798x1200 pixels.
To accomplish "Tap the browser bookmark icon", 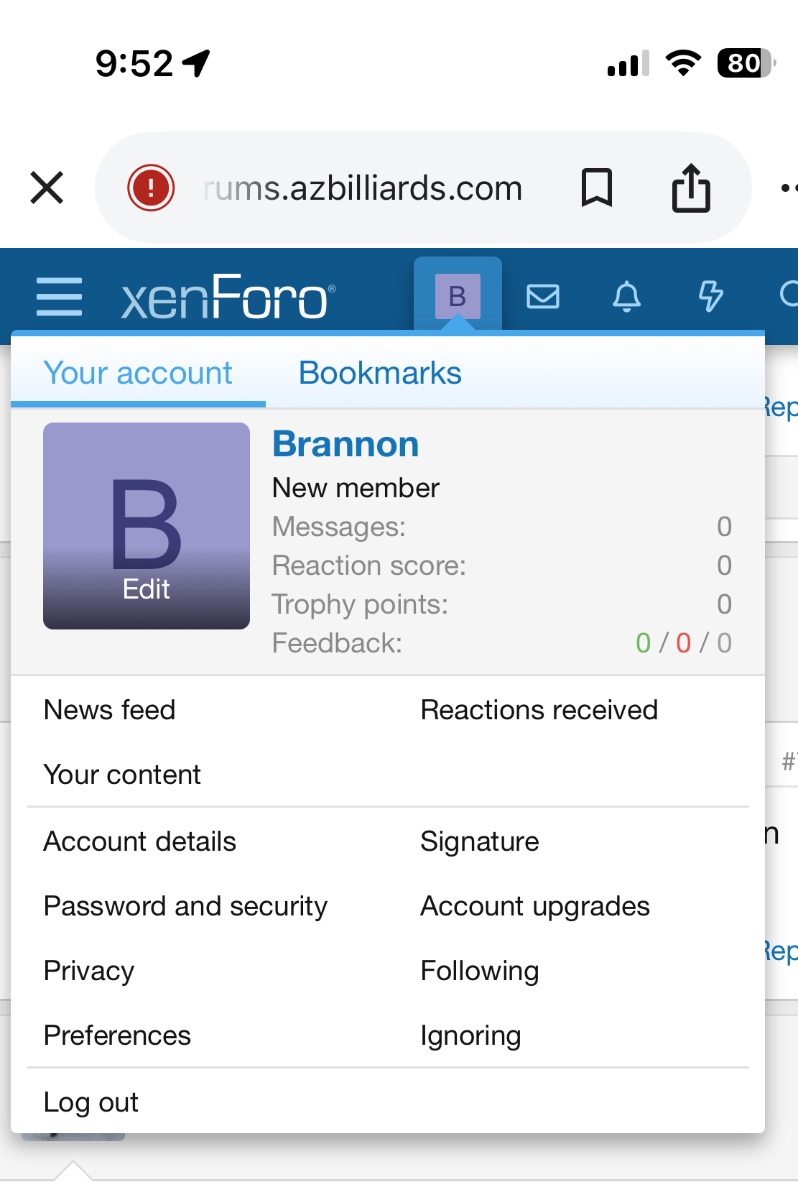I will [x=597, y=188].
